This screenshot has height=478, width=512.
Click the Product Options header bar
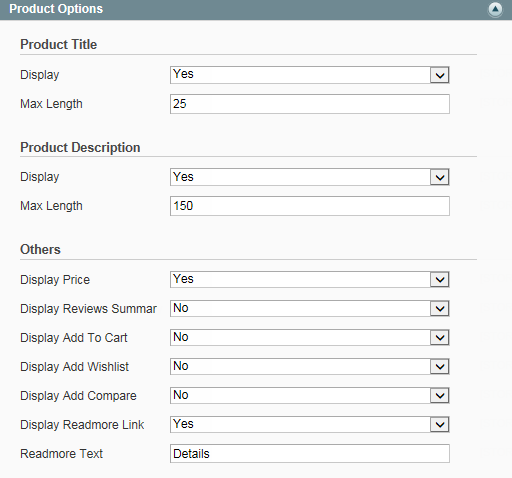point(256,10)
